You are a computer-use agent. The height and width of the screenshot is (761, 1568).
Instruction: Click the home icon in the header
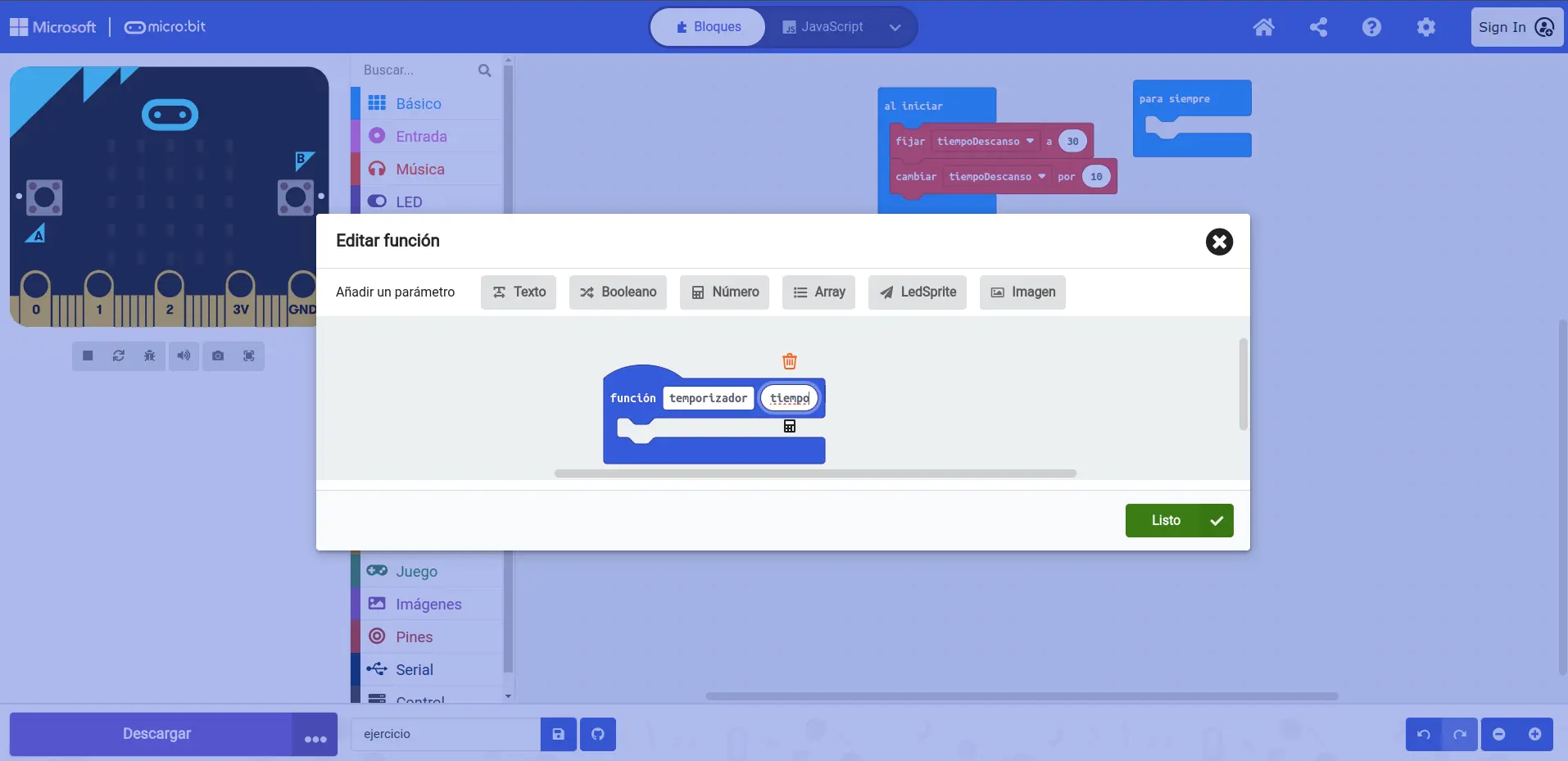tap(1263, 27)
